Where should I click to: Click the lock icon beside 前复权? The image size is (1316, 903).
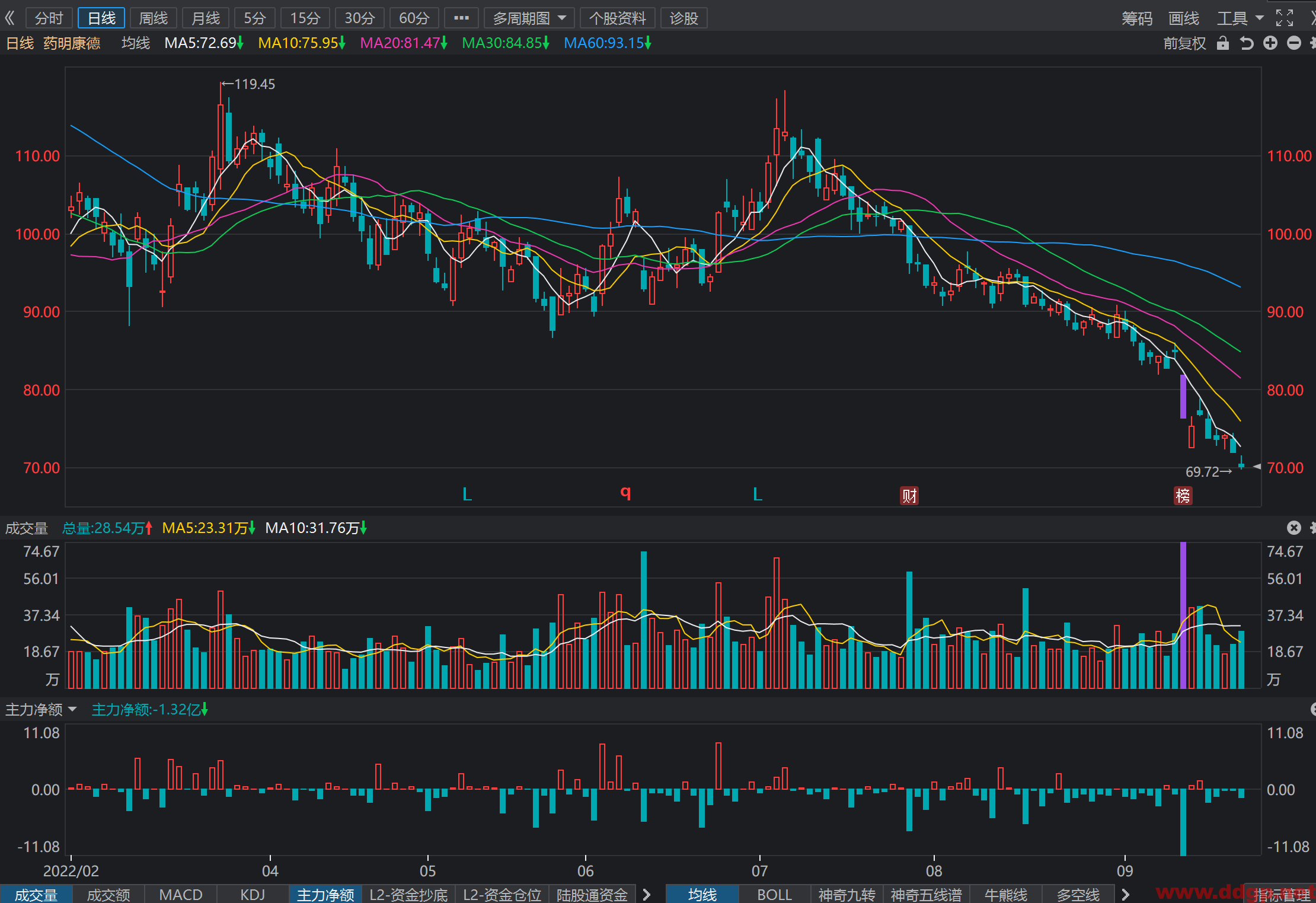tap(1222, 43)
